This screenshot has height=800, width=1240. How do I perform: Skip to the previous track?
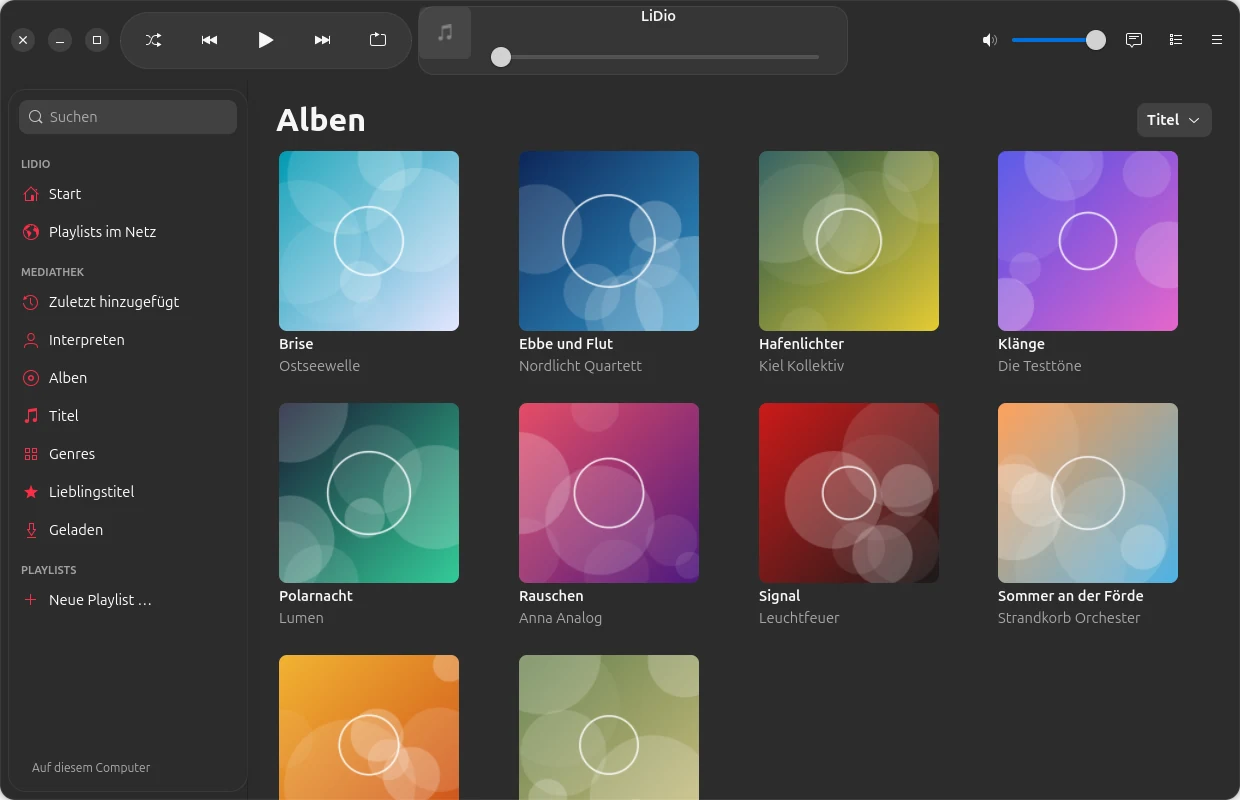coord(209,40)
